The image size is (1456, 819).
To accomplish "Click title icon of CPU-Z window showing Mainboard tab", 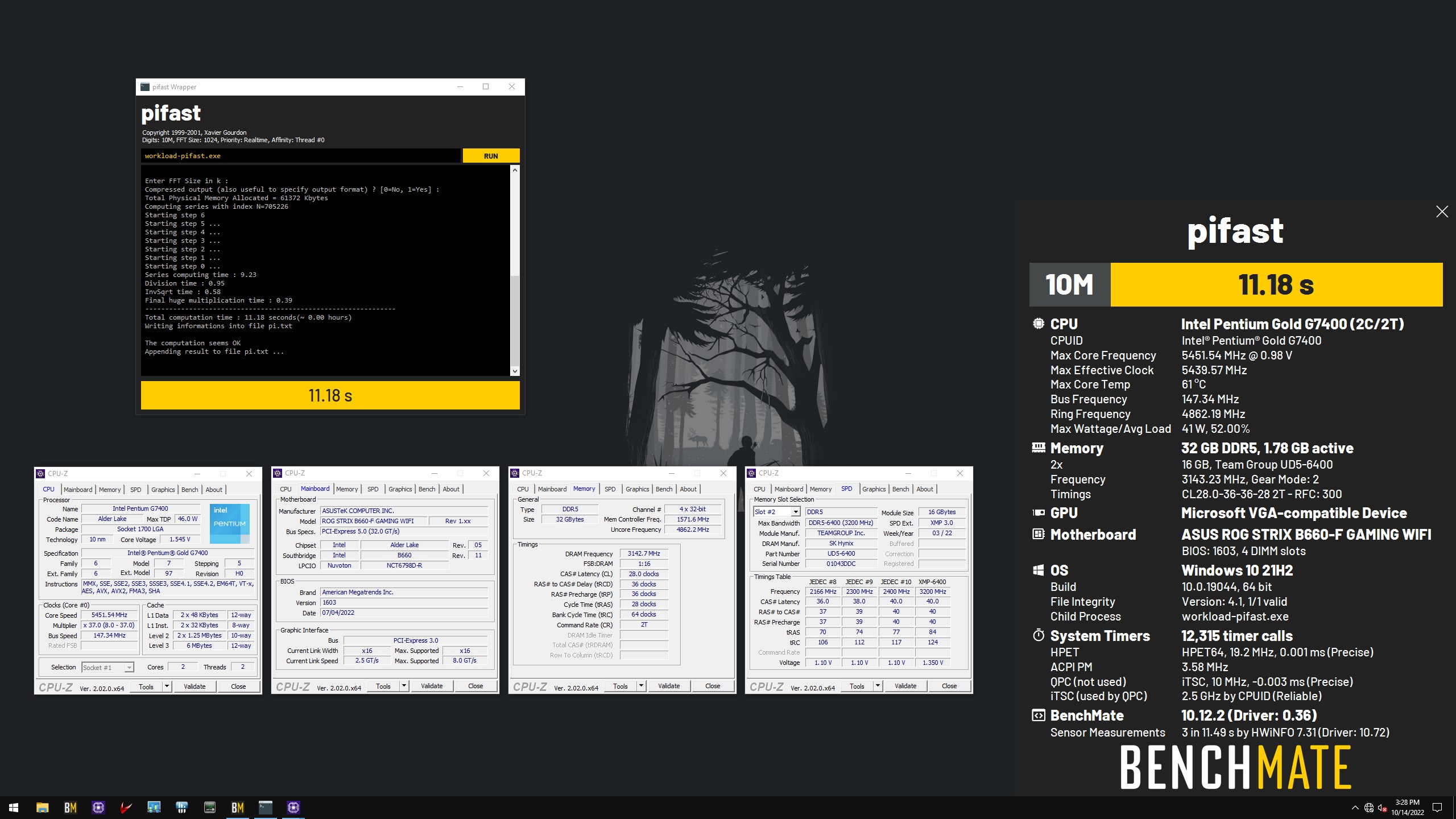I will point(278,473).
